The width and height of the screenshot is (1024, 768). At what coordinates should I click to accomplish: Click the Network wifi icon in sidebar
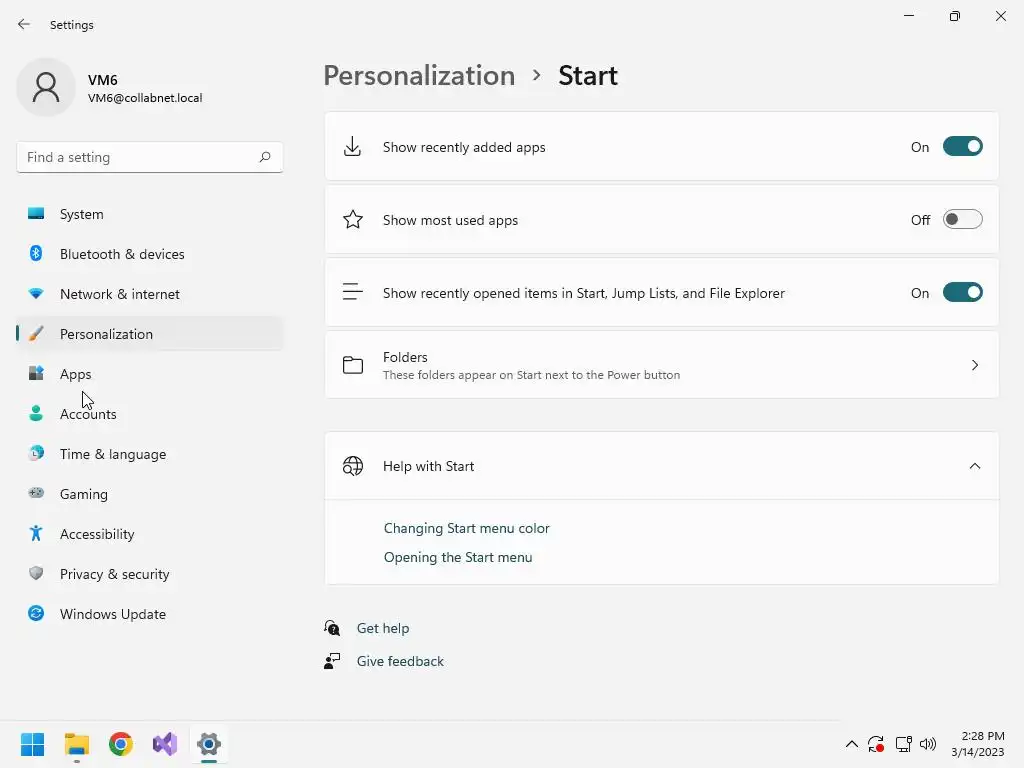[36, 293]
